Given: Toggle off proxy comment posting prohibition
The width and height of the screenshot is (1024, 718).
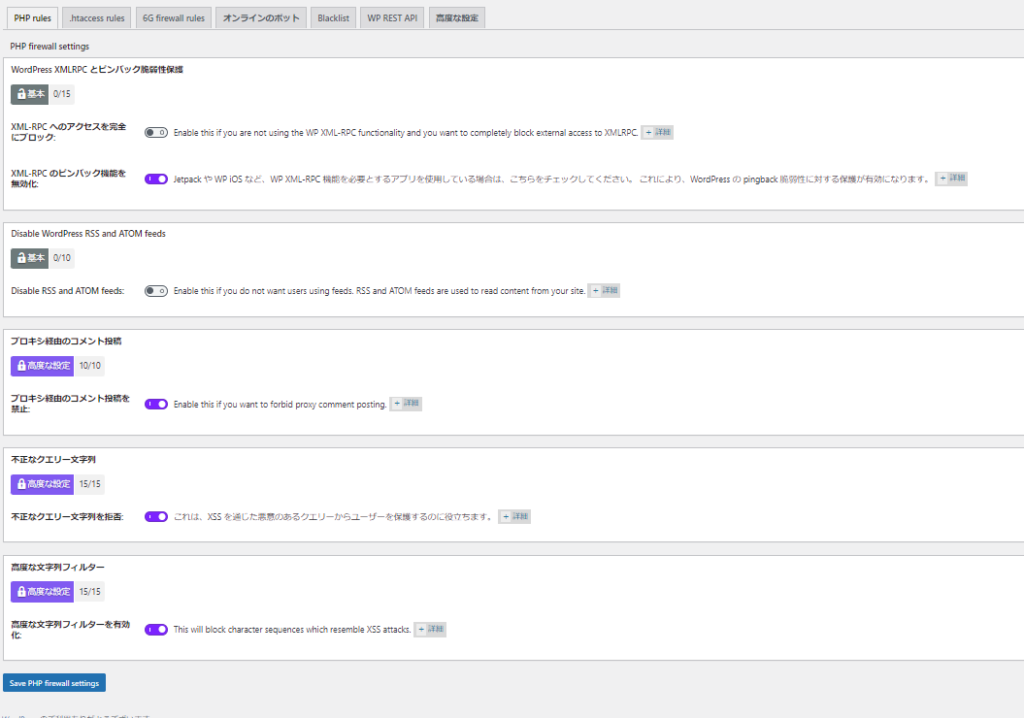Looking at the screenshot, I should point(156,404).
